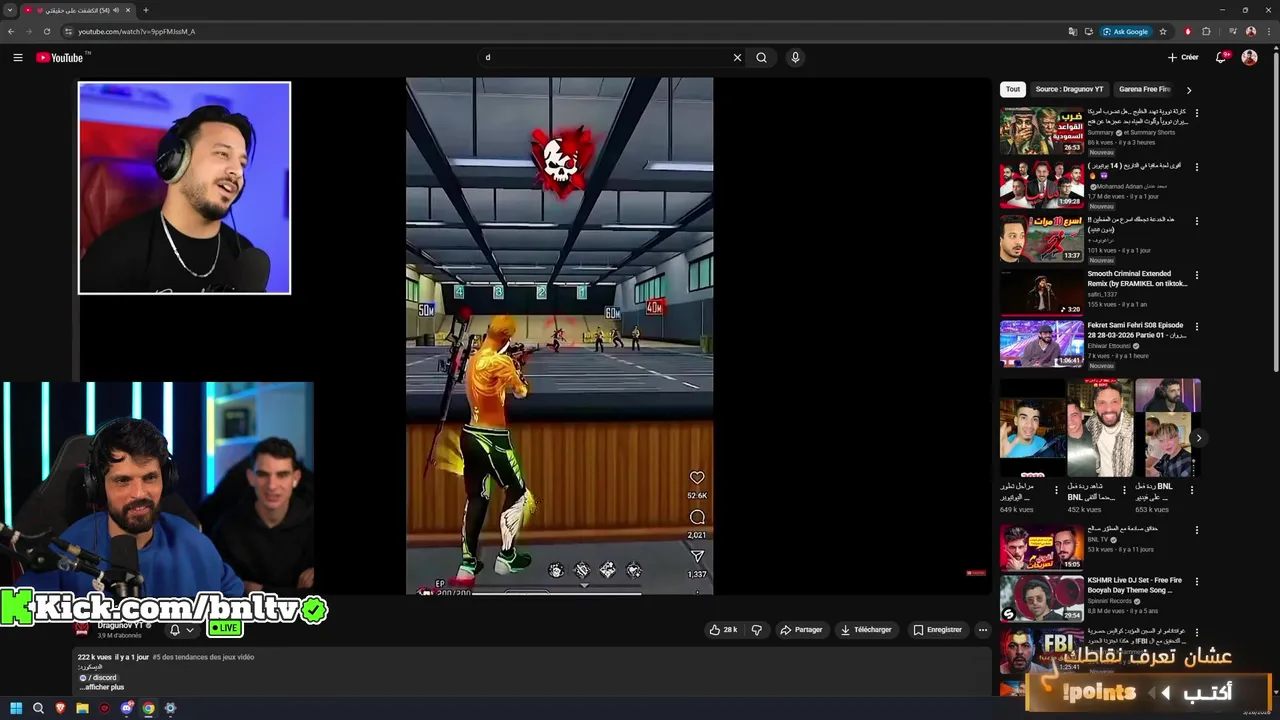Open the Chrome profile avatar

[1250, 31]
